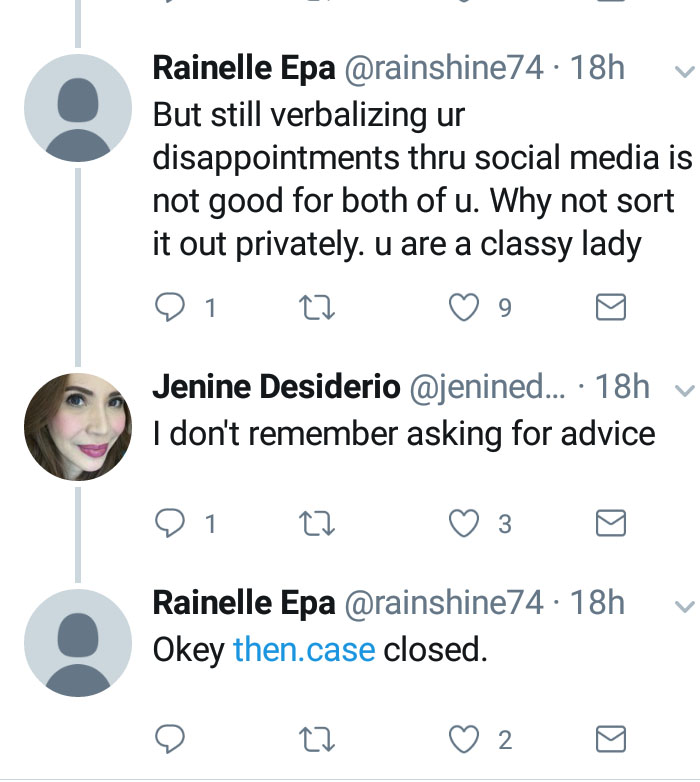View Jenine Desiderio's profile photo
The height and width of the screenshot is (782, 700).
tap(78, 427)
